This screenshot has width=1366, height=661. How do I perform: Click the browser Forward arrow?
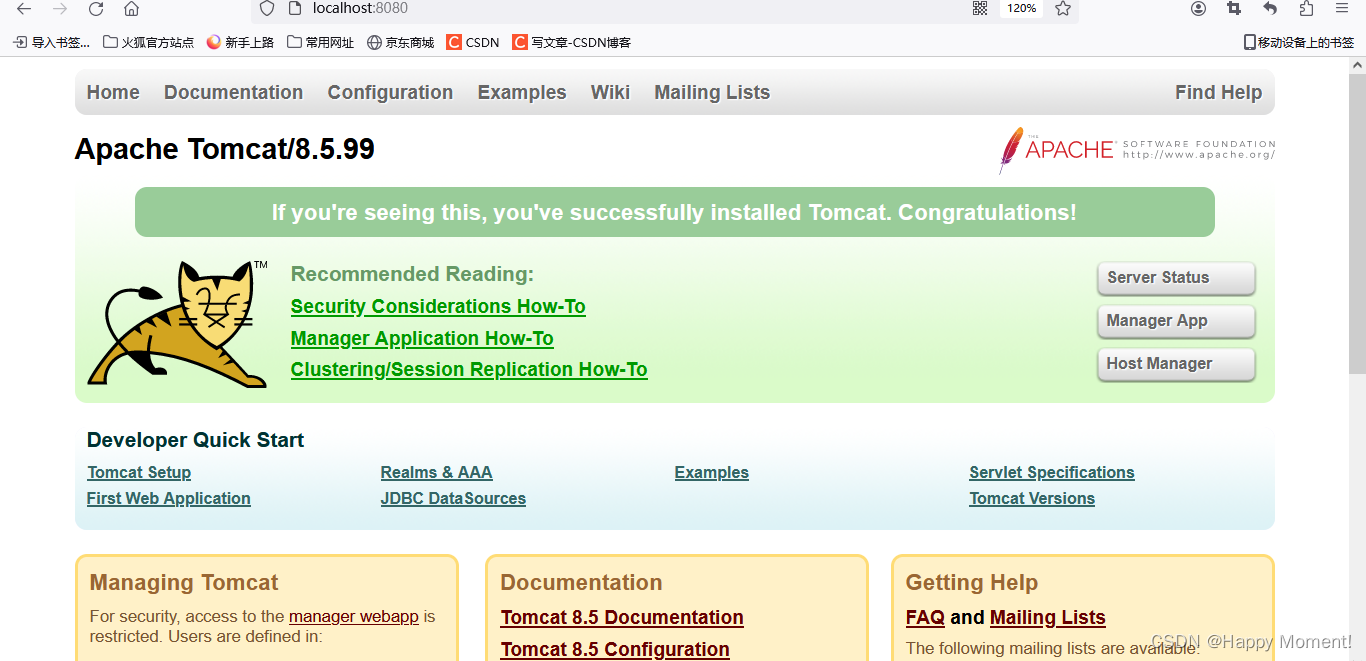pos(60,9)
